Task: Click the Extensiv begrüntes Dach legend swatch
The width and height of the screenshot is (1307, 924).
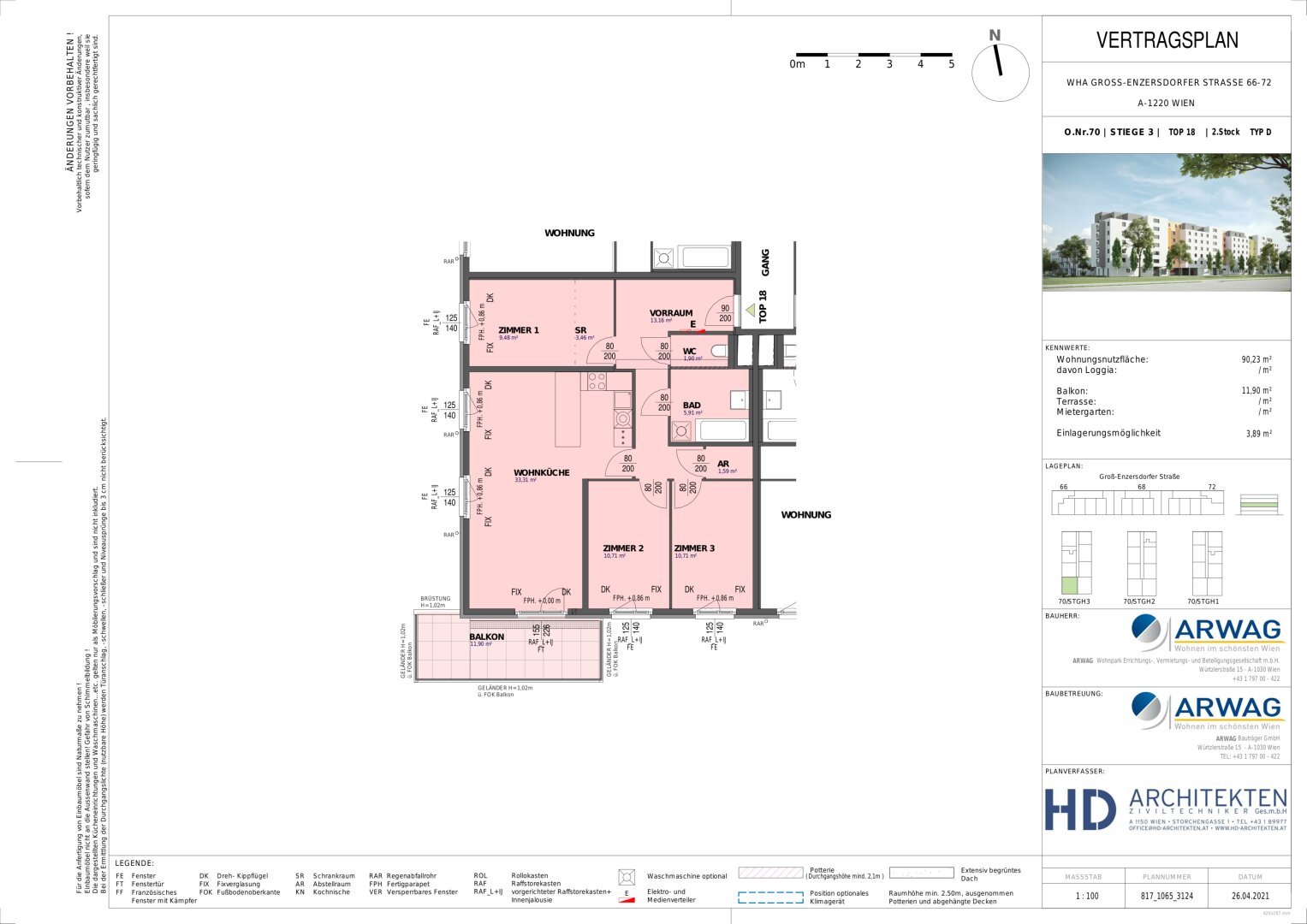Action: tap(922, 873)
